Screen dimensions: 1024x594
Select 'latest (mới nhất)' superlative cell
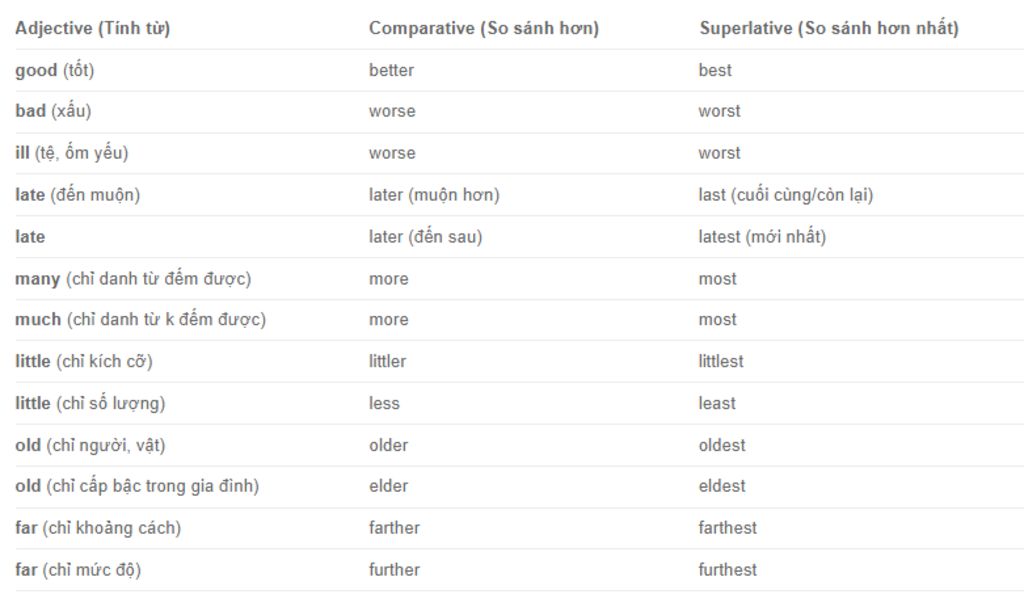762,237
